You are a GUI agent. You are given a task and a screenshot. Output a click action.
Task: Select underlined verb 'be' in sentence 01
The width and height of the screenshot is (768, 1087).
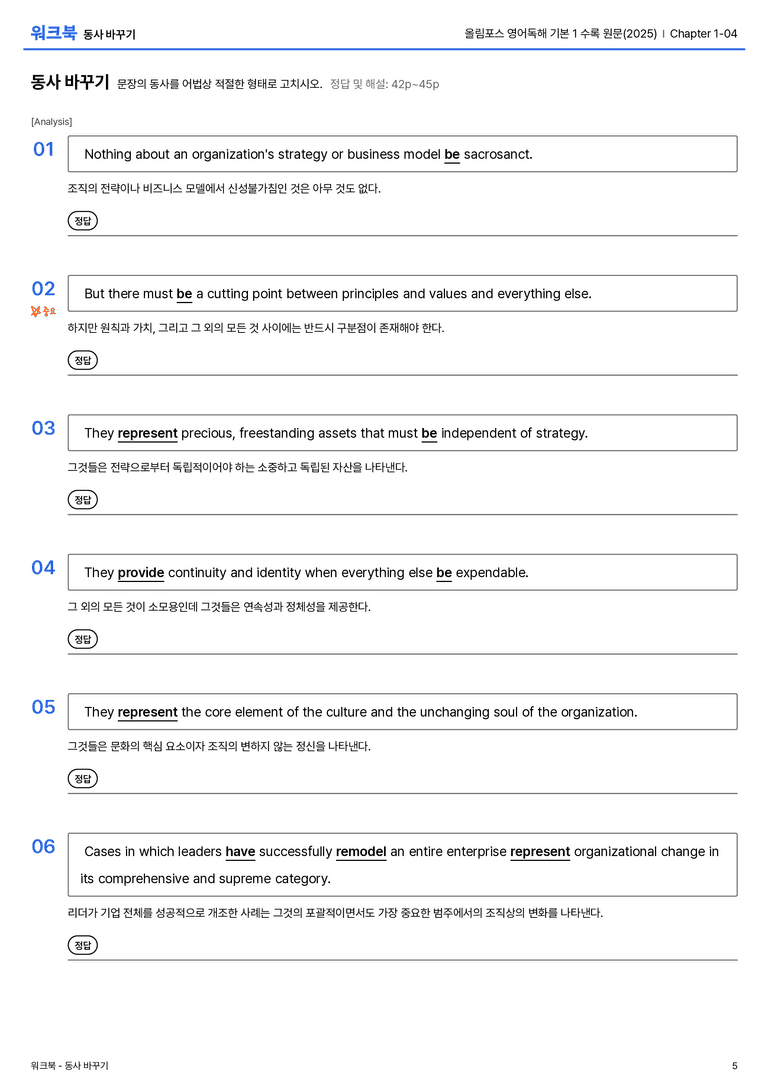452,155
